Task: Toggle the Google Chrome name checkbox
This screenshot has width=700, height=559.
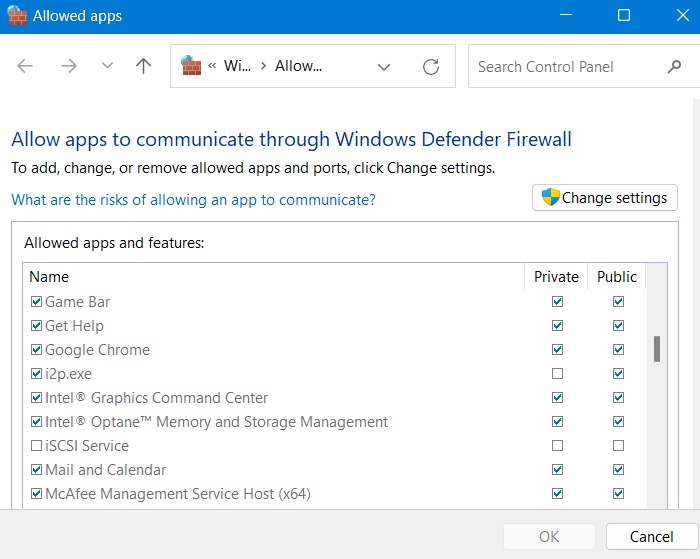Action: point(37,350)
